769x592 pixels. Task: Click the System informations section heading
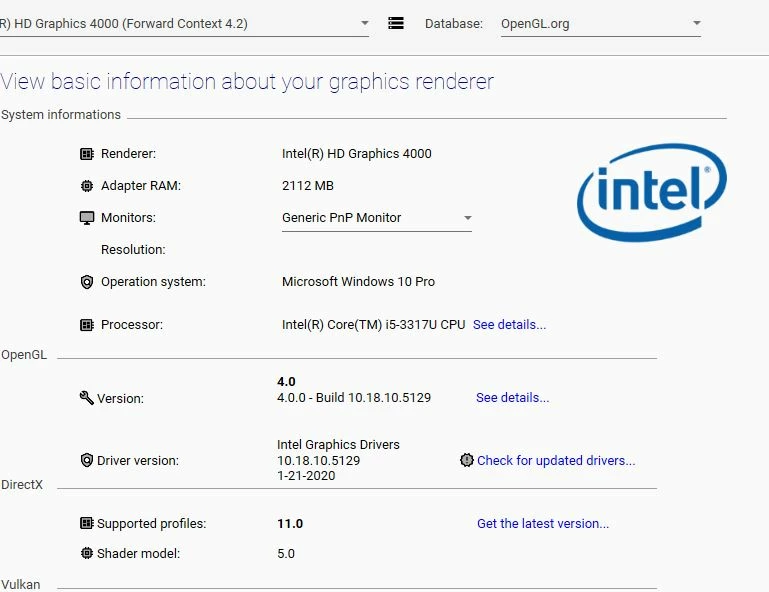61,115
